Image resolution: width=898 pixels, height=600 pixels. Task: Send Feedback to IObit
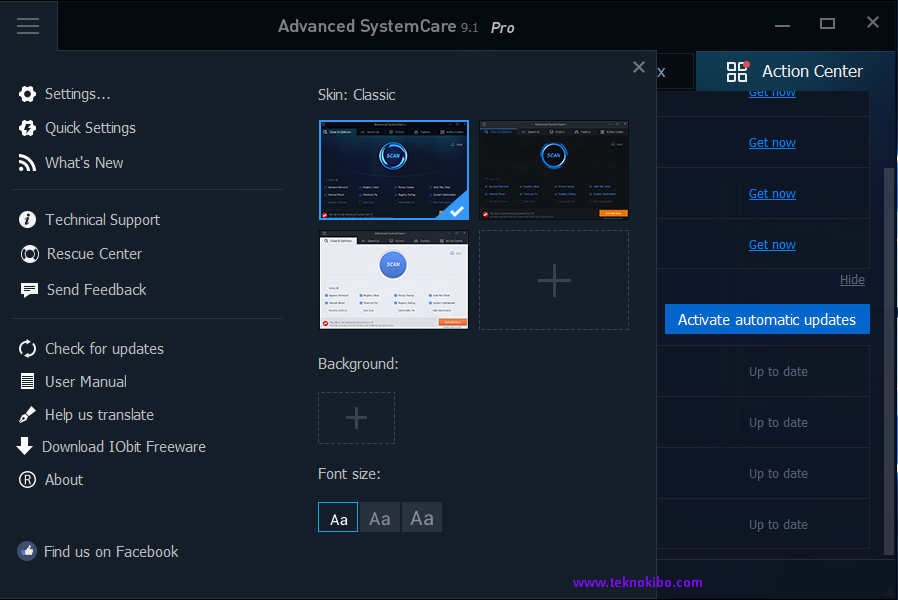96,289
